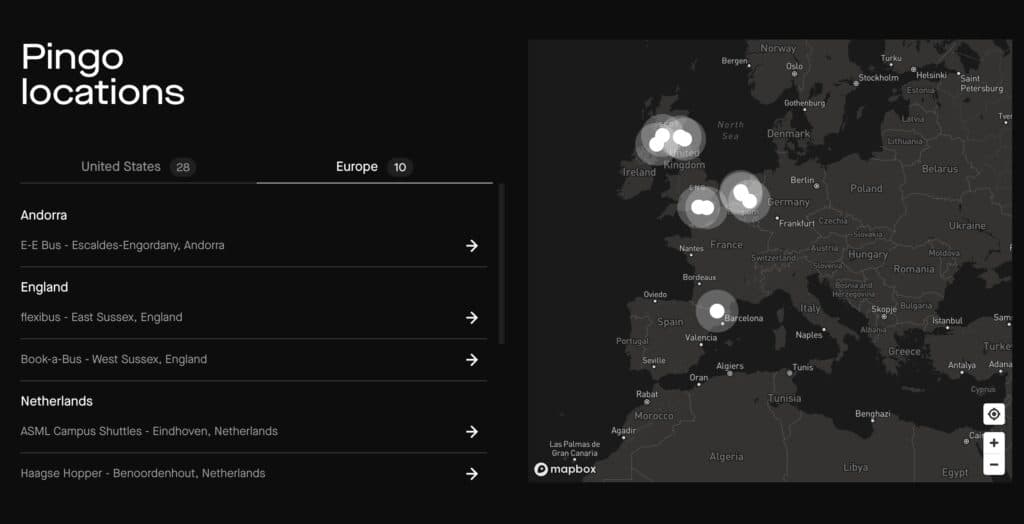Open Haagse Hopper Benoordenhout location

coord(253,473)
